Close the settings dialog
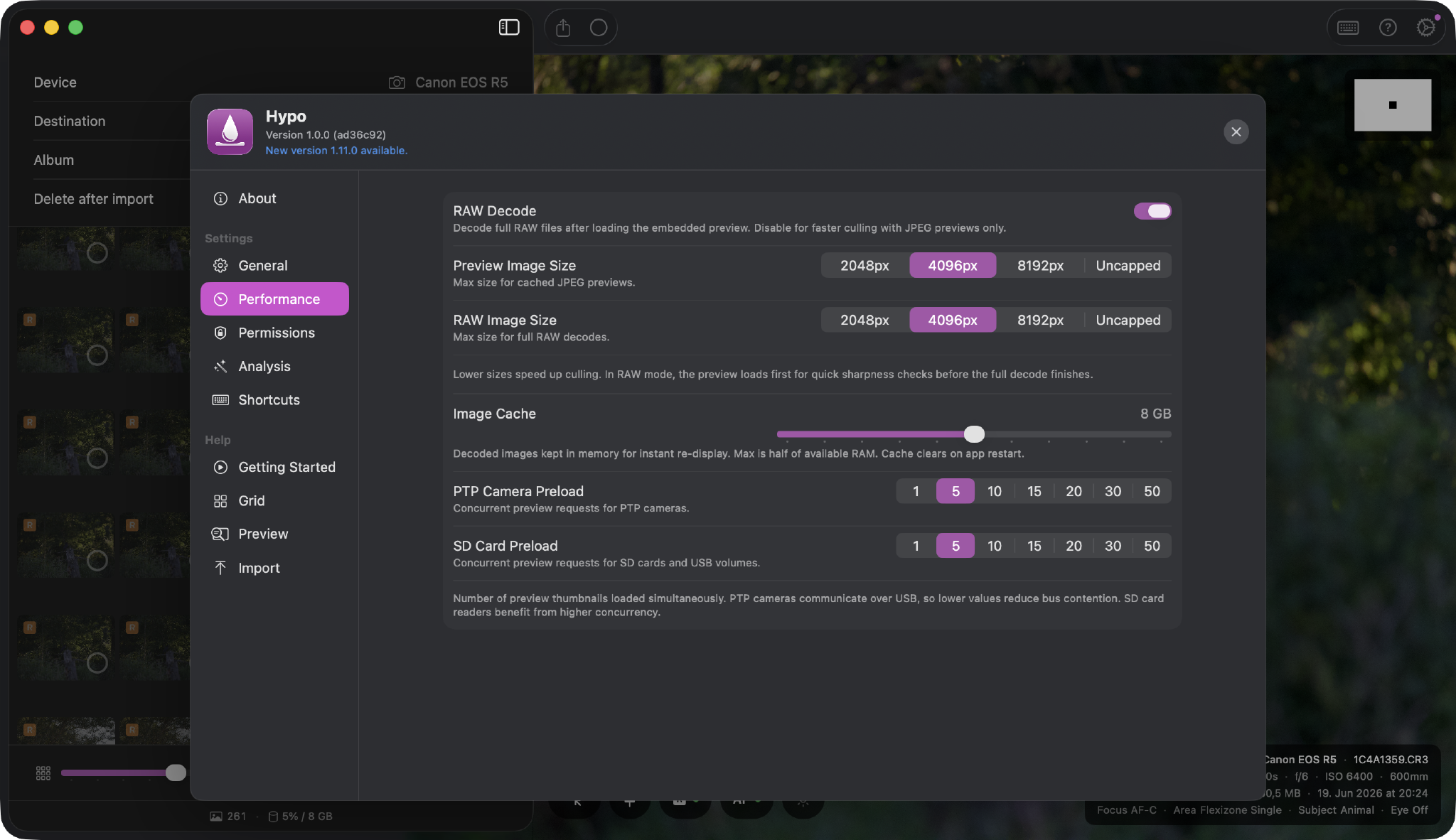The height and width of the screenshot is (840, 1456). (x=1236, y=131)
